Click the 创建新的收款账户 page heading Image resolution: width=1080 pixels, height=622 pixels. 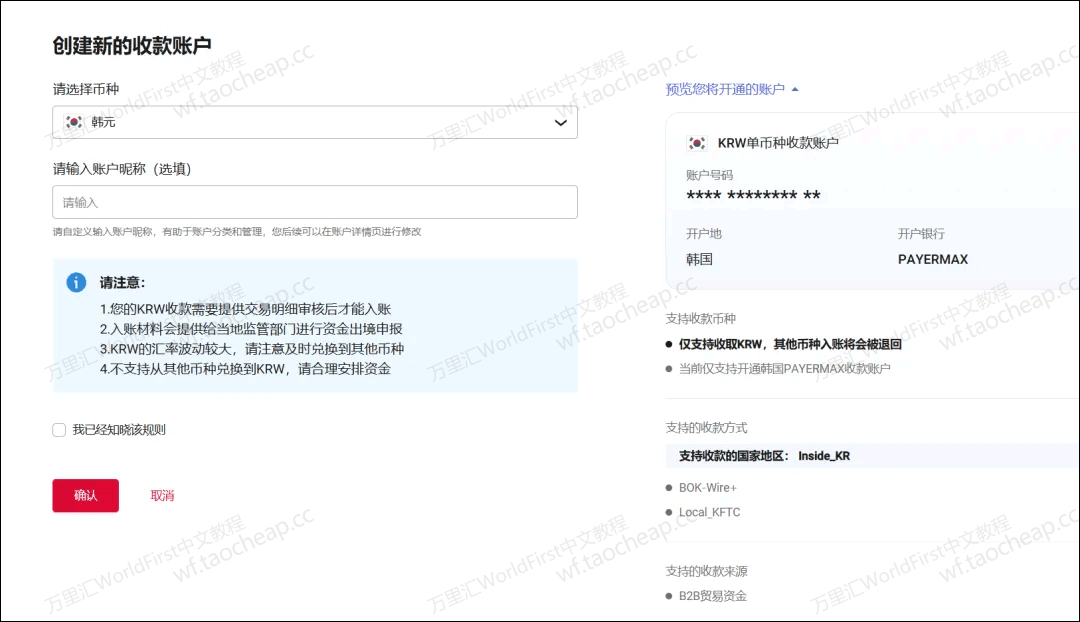click(x=132, y=45)
